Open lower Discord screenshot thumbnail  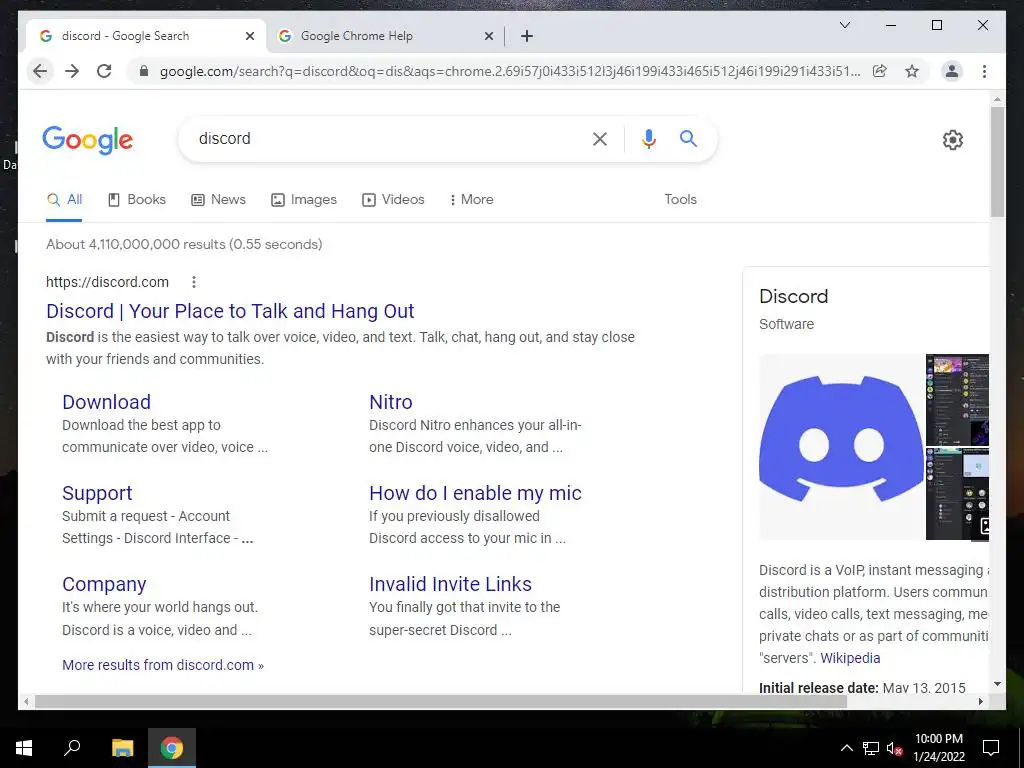coord(957,494)
